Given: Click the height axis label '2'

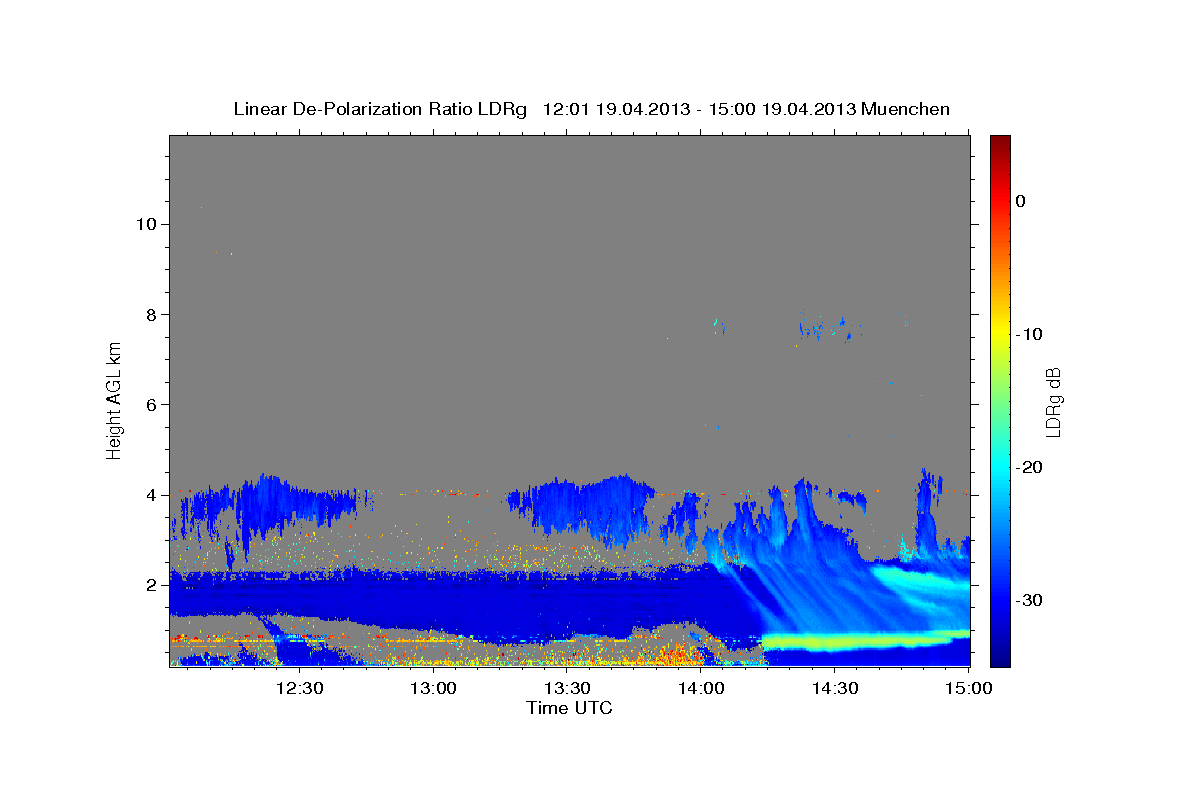Looking at the screenshot, I should [149, 585].
